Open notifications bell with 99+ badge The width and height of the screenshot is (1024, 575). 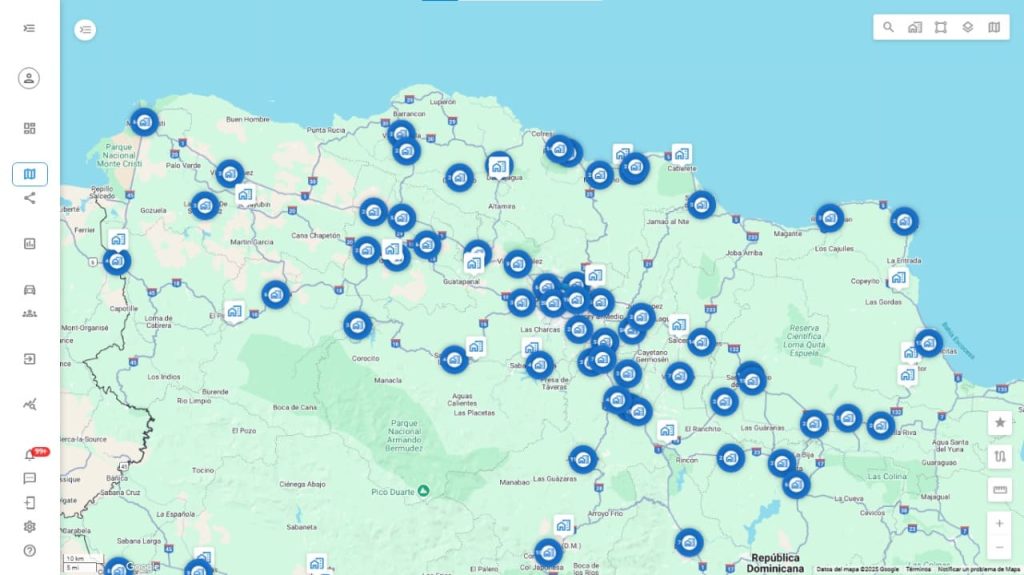(x=31, y=454)
